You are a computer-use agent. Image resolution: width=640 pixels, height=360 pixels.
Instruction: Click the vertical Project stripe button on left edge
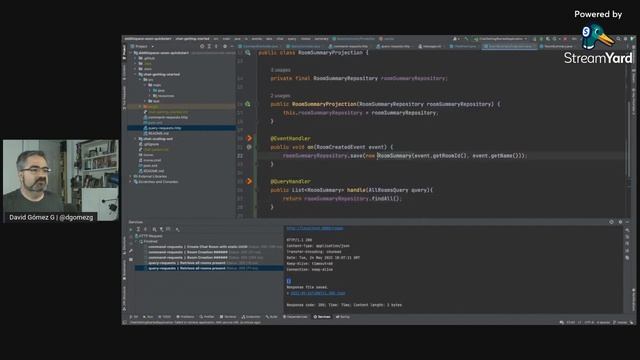pos(124,52)
